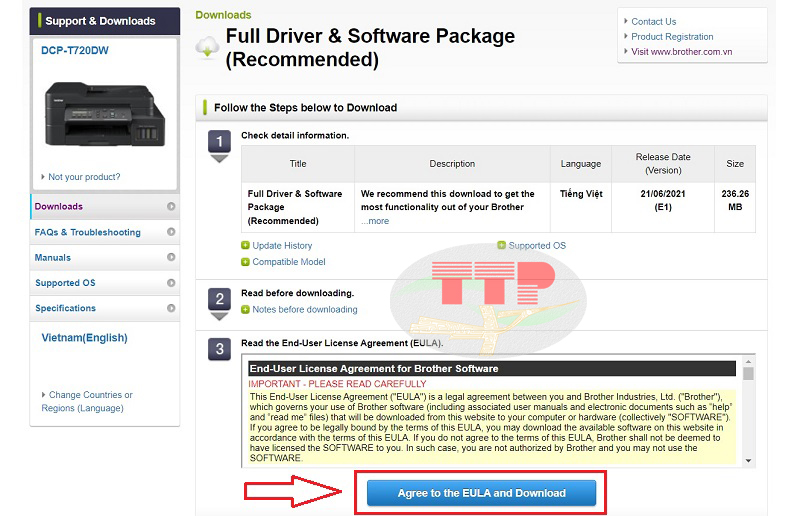Click the circle arrow icon beside Supported OS menu
This screenshot has width=800, height=516.
pos(171,283)
